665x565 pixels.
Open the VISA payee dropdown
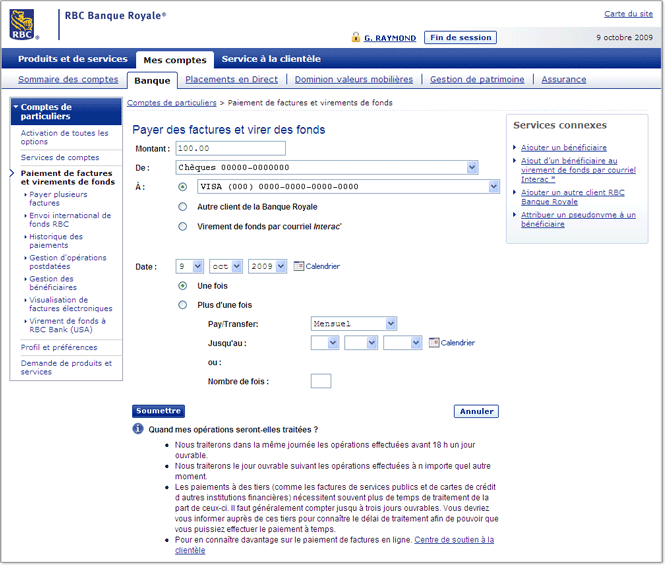point(348,187)
